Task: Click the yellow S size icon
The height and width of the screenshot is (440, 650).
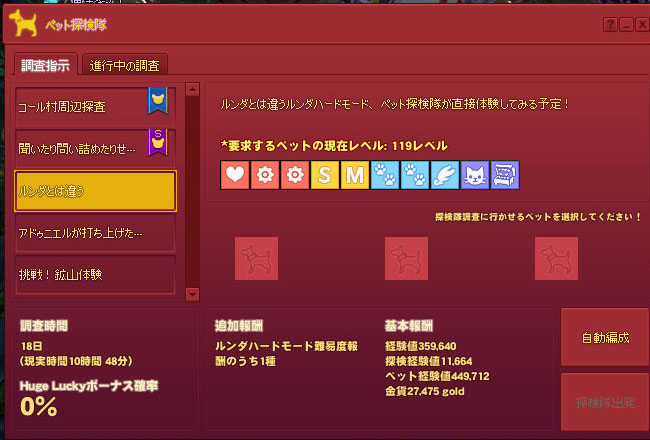Action: [x=325, y=175]
